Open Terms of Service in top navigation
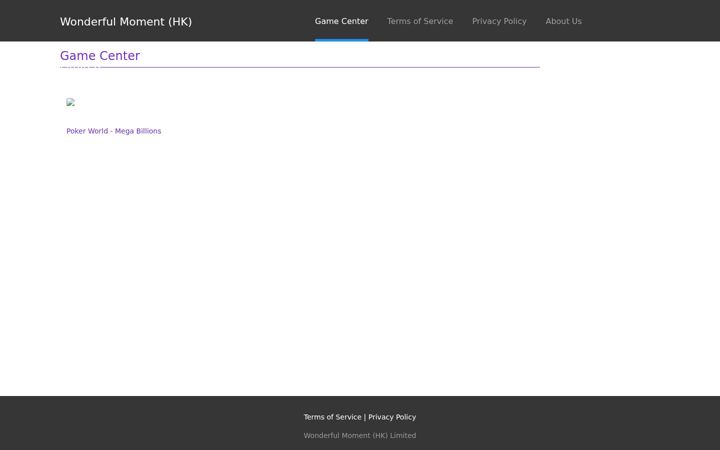 click(420, 21)
